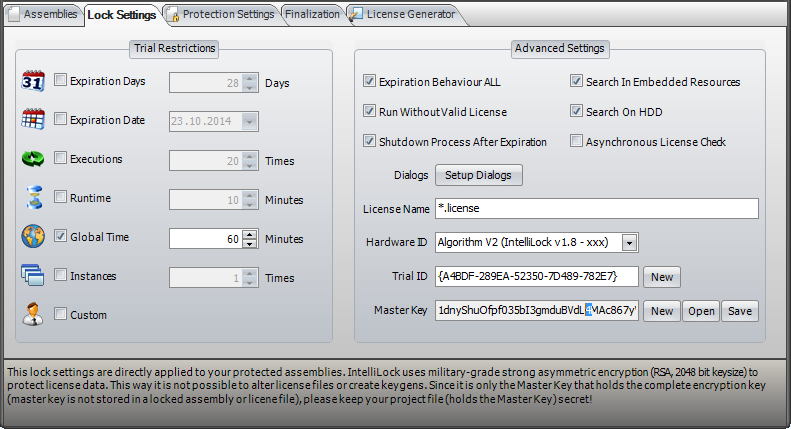This screenshot has width=791, height=429.
Task: Click the person icon beside Custom
Action: pos(32,314)
